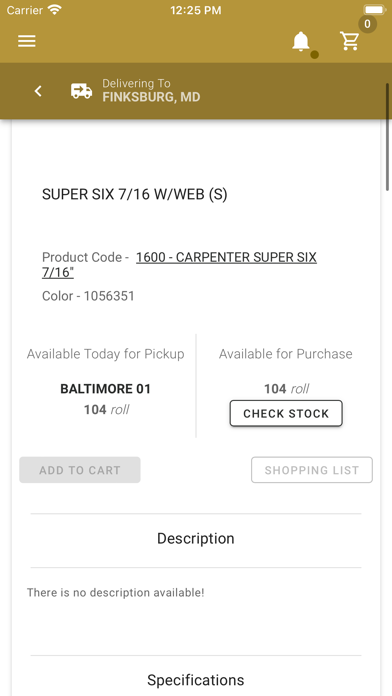Screen dimensions: 392x696
Task: Tap the Wi-Fi status icon
Action: click(x=55, y=10)
